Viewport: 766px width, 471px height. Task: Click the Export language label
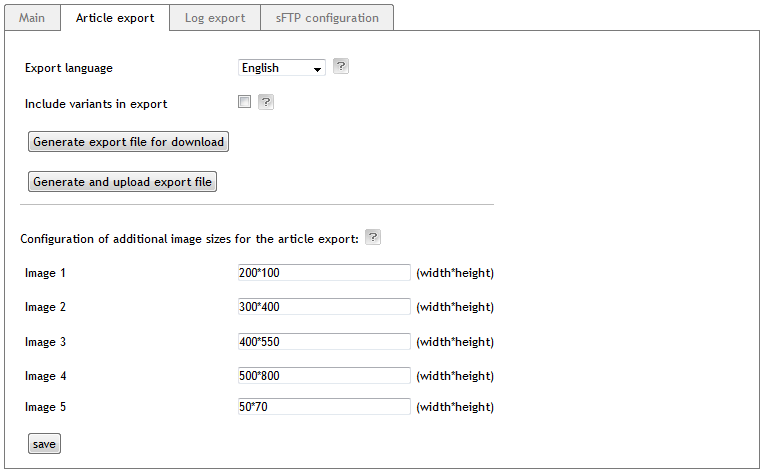(x=69, y=68)
